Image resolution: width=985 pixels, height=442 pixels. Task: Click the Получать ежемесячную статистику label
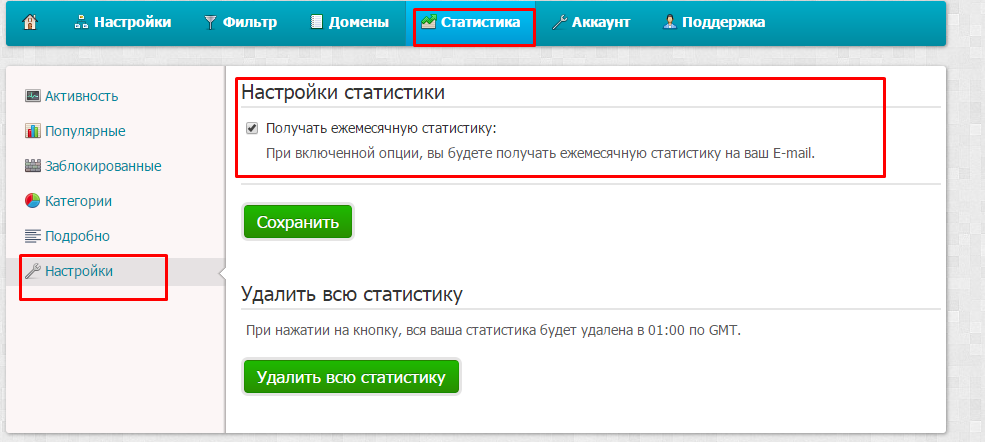381,129
